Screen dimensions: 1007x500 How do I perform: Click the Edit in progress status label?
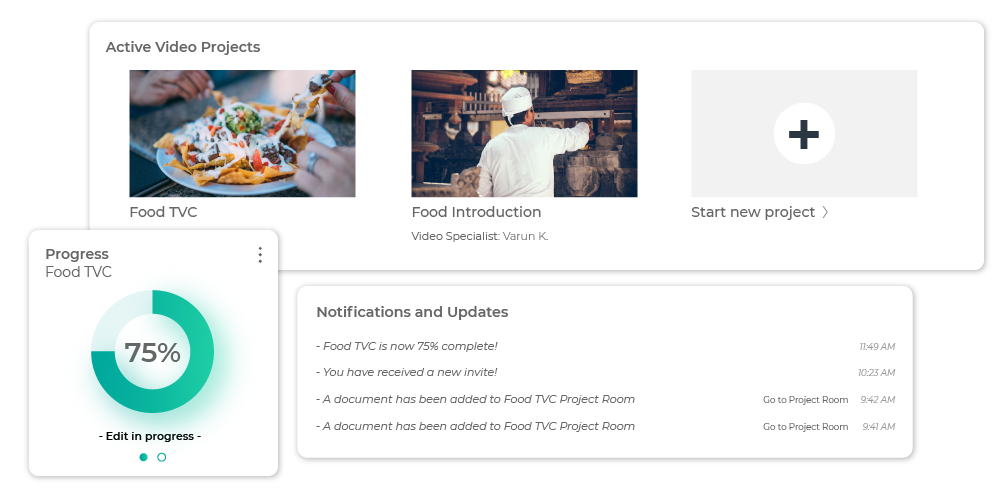point(150,436)
